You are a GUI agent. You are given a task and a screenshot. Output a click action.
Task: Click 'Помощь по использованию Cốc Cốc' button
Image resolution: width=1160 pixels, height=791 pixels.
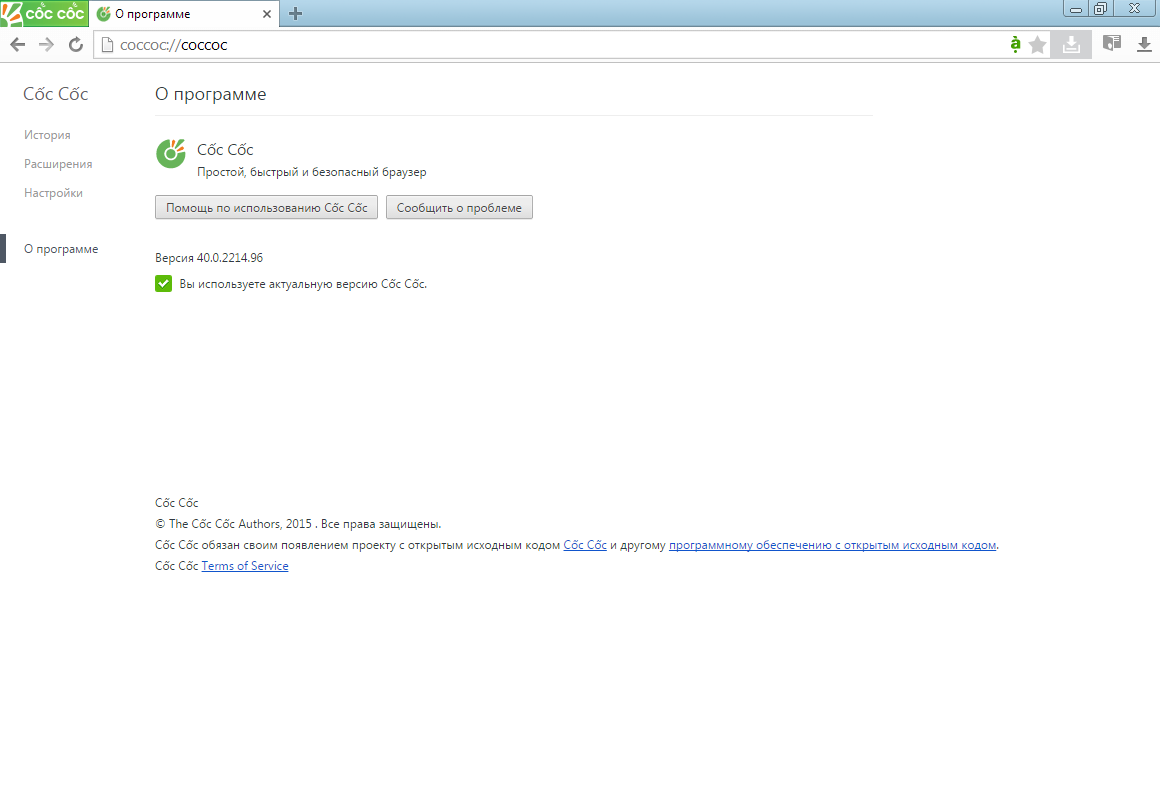pos(266,207)
